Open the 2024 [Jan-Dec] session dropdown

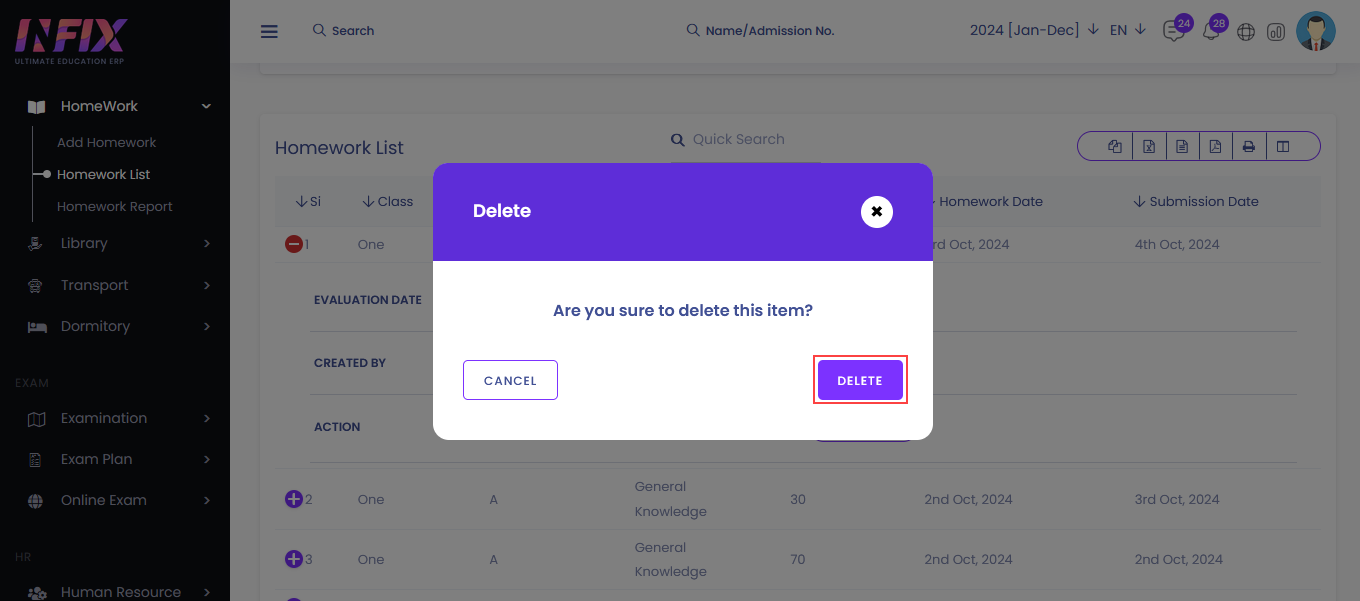[x=1034, y=30]
